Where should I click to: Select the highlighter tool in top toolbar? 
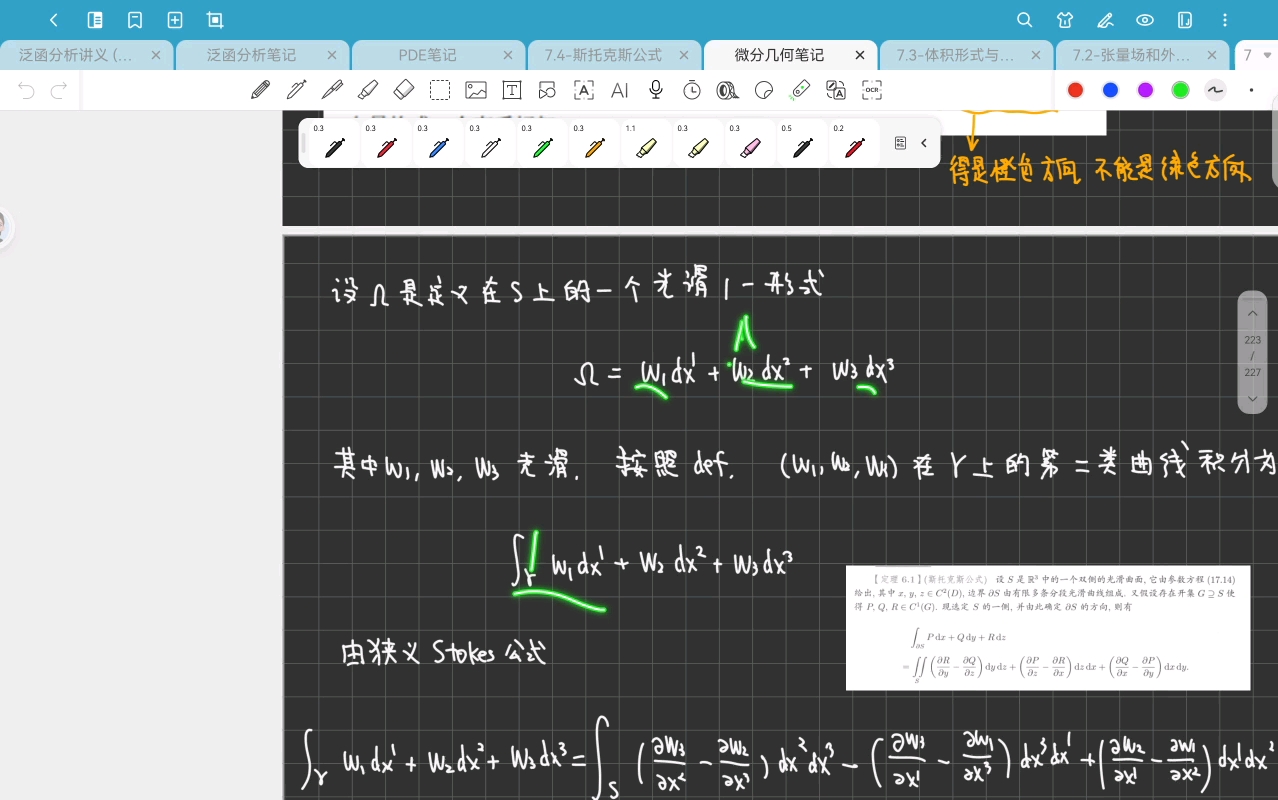coord(368,90)
